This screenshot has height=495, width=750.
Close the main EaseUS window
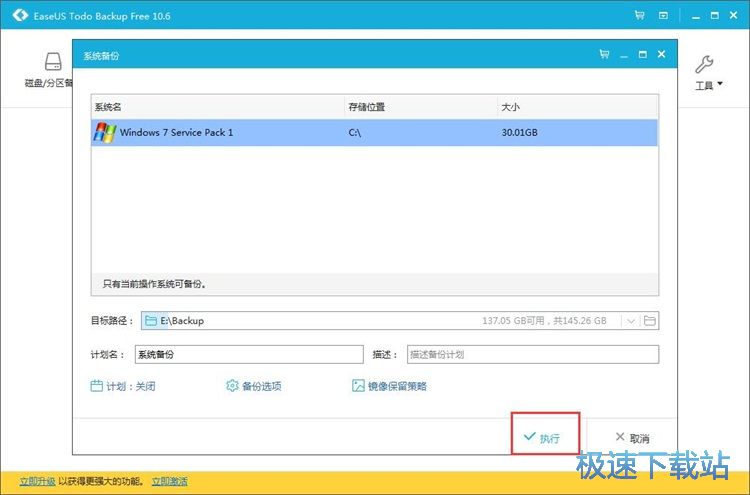[734, 15]
